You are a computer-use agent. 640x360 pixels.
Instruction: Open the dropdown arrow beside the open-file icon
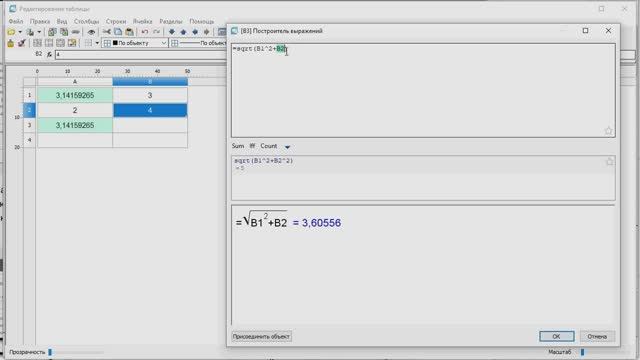point(20,32)
